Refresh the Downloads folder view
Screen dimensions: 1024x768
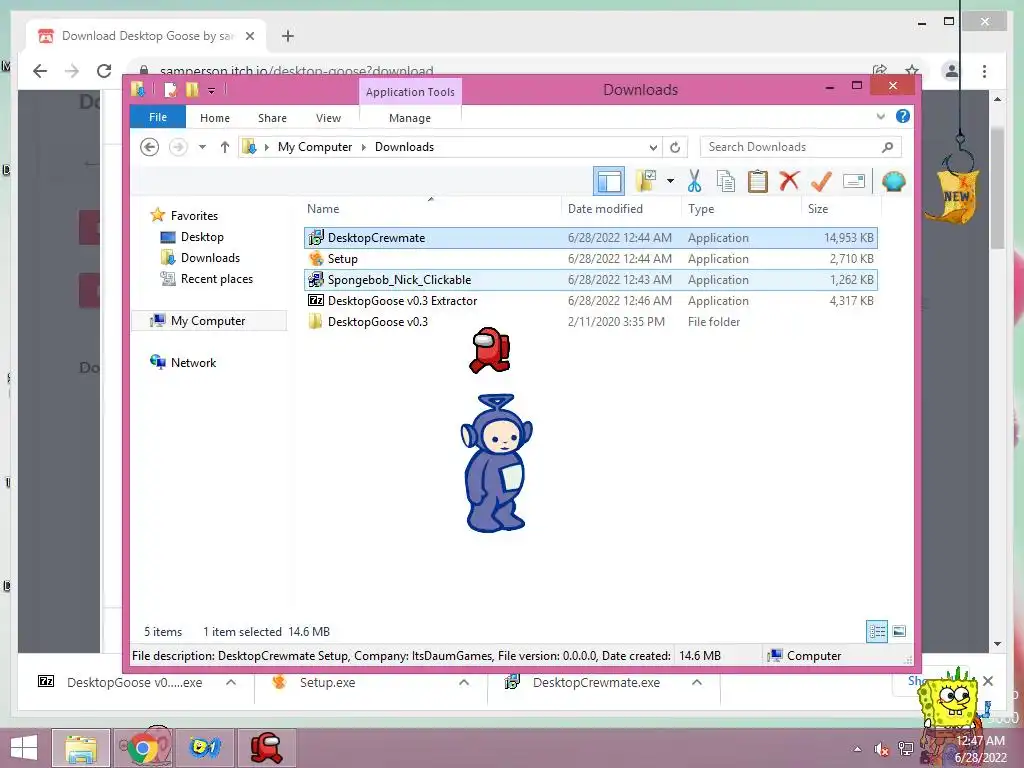pos(675,147)
